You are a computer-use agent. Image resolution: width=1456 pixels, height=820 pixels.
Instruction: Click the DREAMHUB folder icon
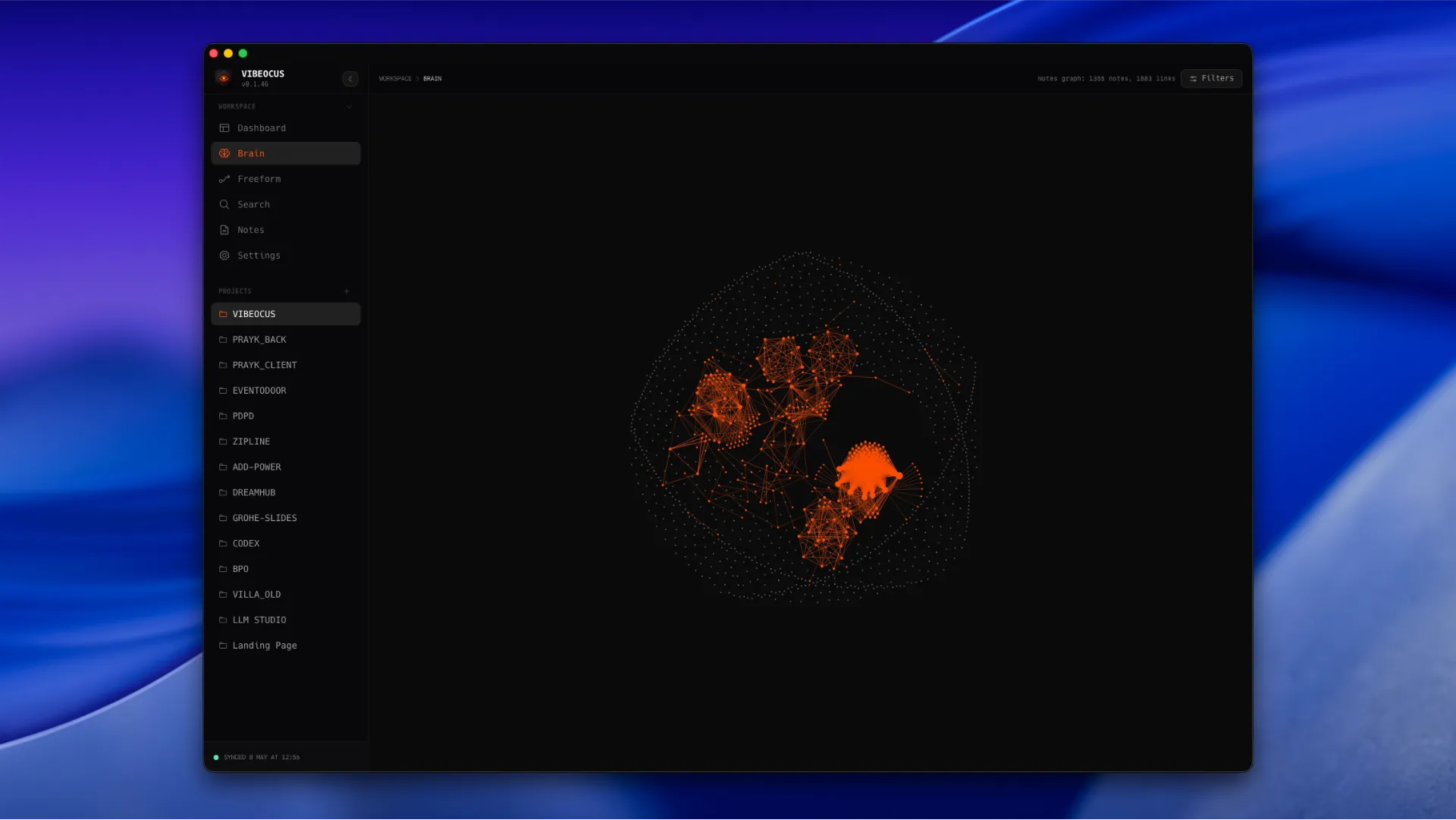click(223, 492)
